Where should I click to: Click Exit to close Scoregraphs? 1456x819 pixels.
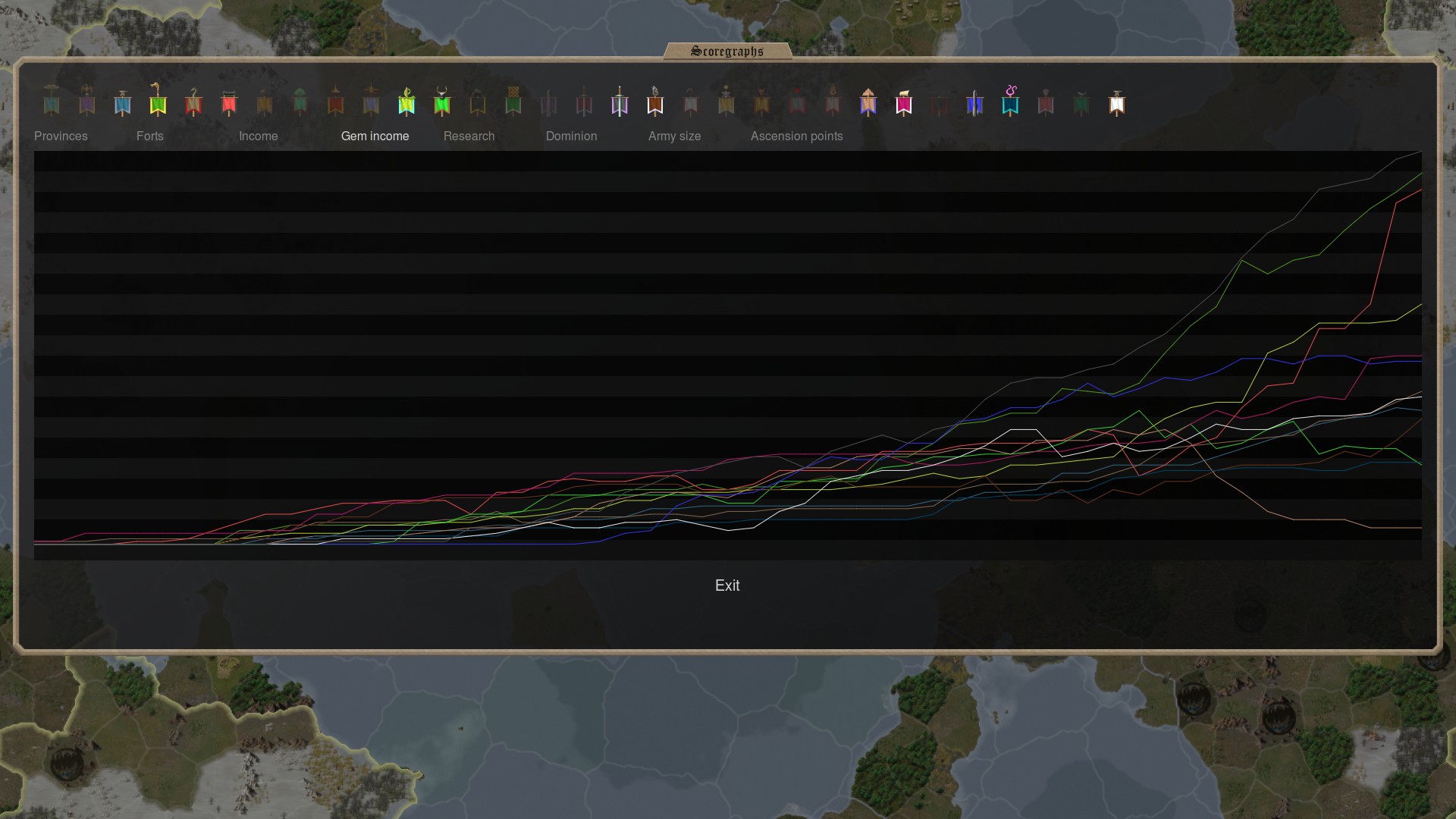click(727, 585)
